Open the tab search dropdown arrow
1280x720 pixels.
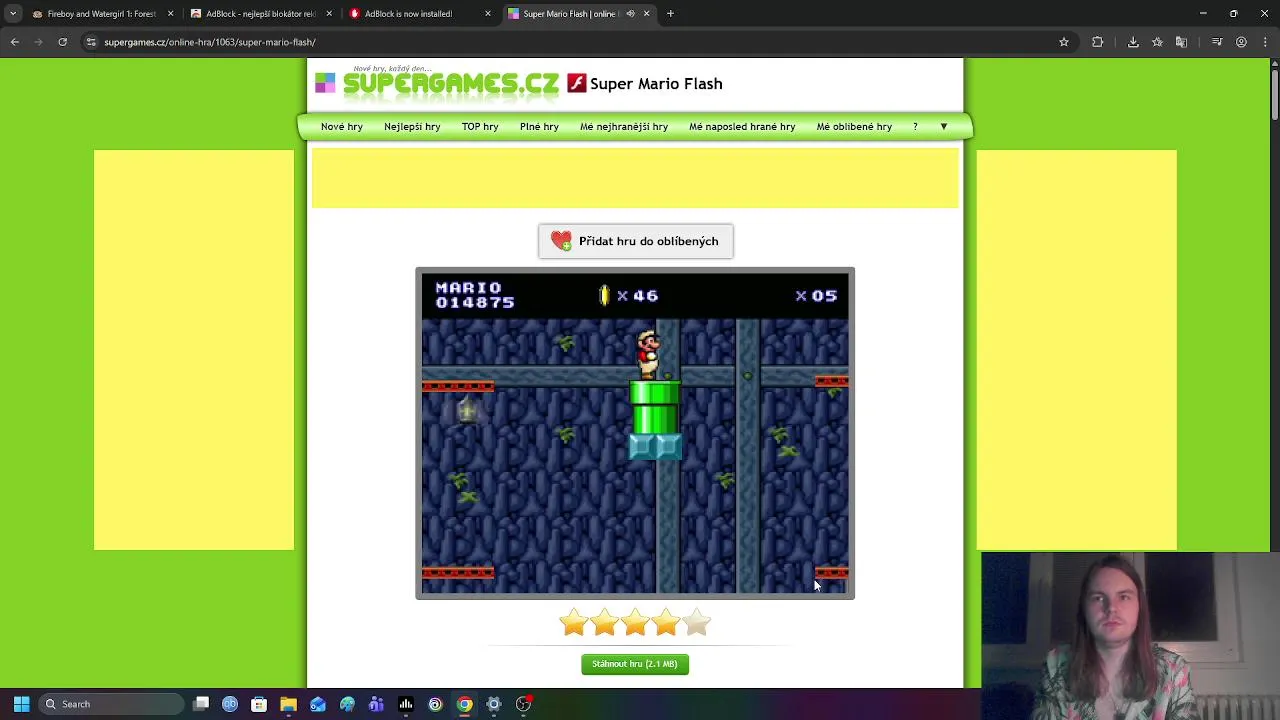click(x=13, y=14)
